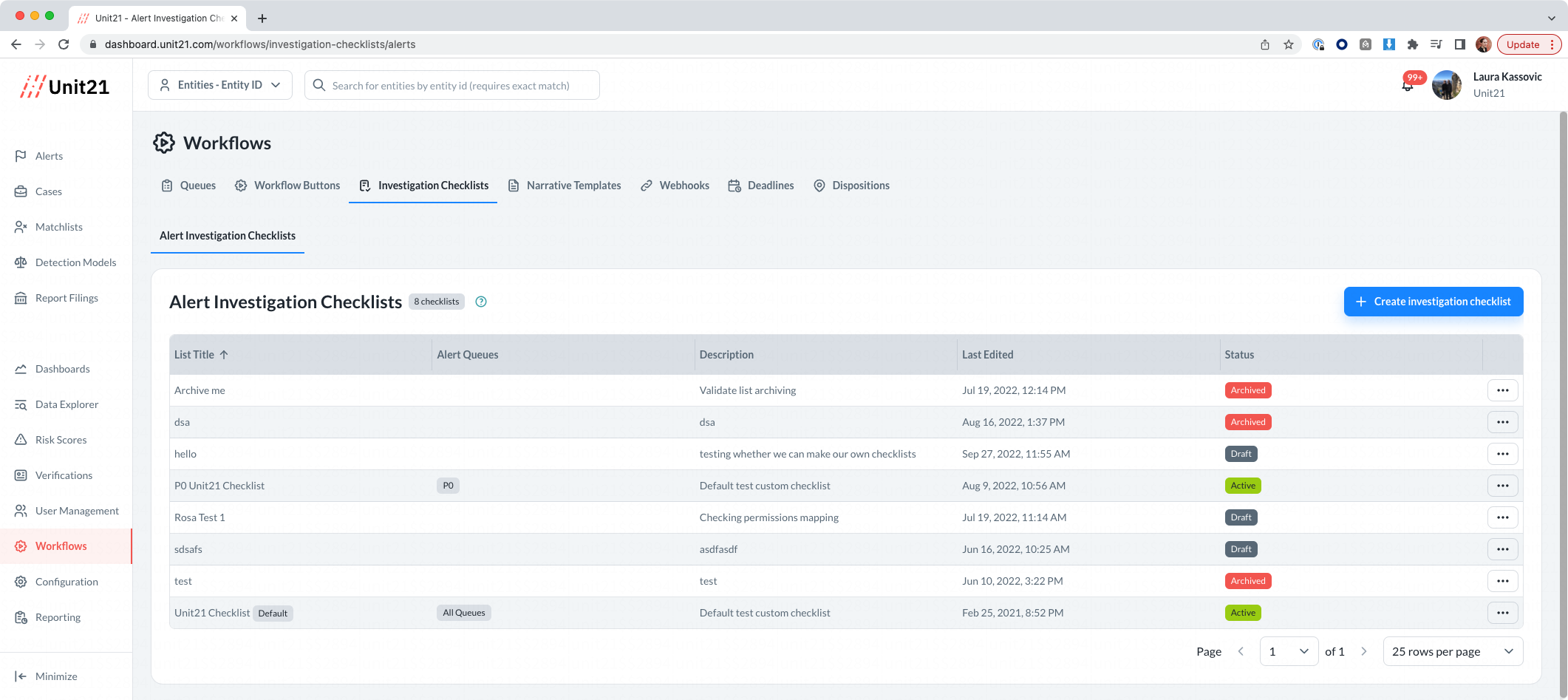
Task: Open actions menu for test row
Action: 1502,581
